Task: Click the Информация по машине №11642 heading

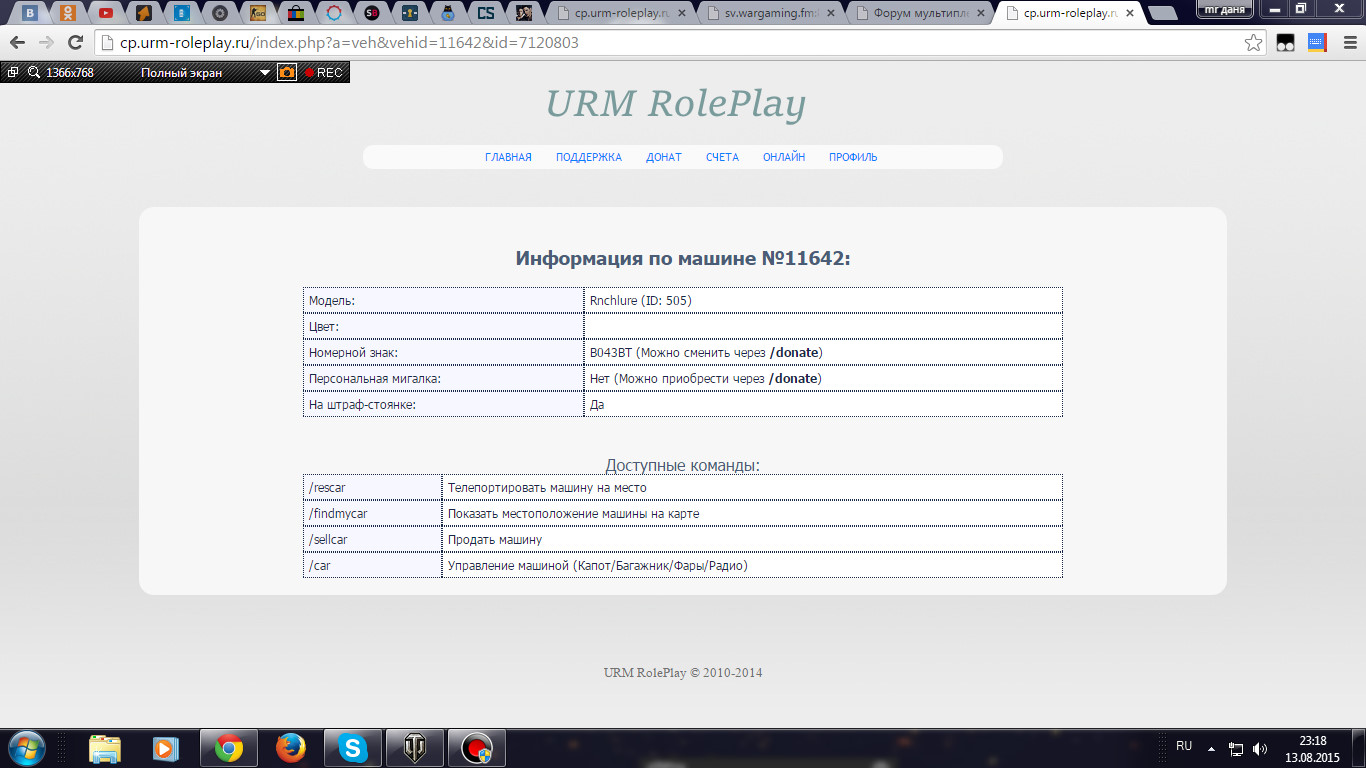Action: (x=683, y=258)
